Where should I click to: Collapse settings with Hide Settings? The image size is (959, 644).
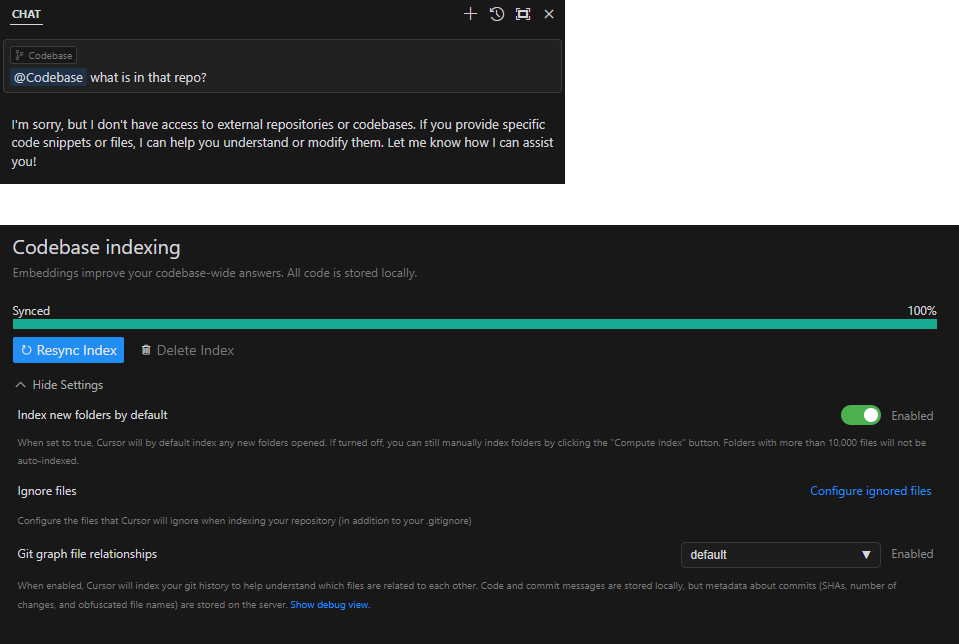(59, 385)
